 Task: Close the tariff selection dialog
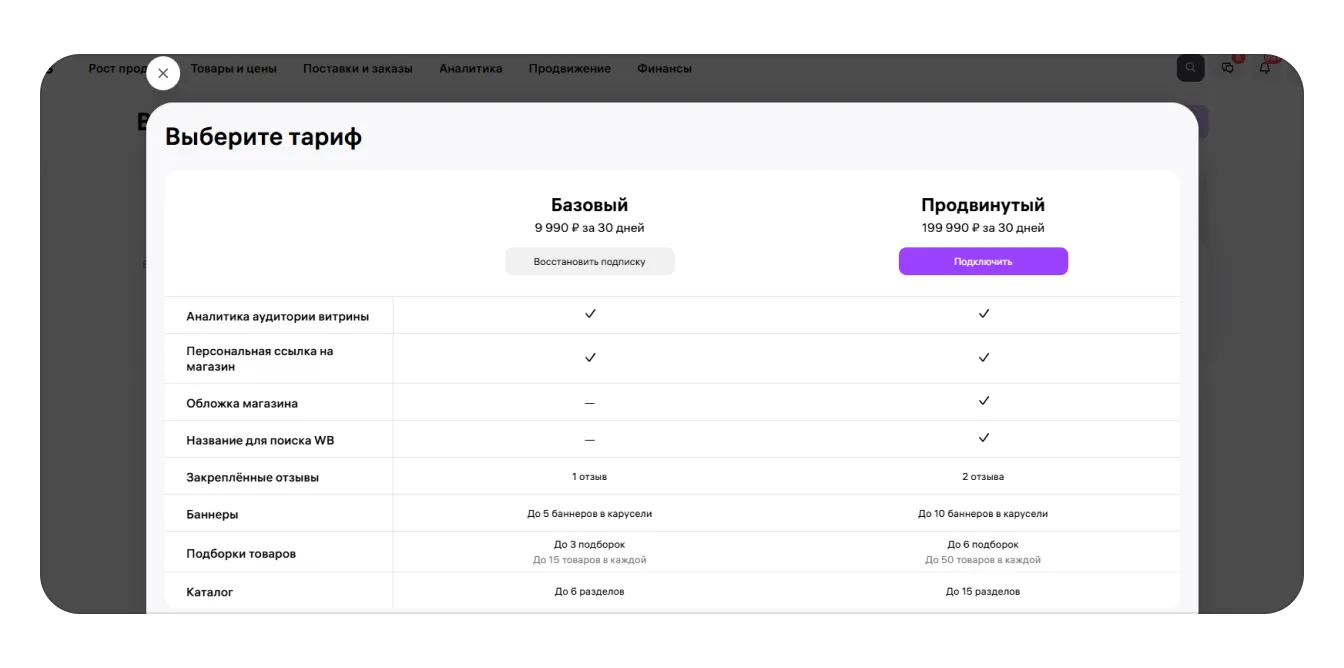pos(163,73)
